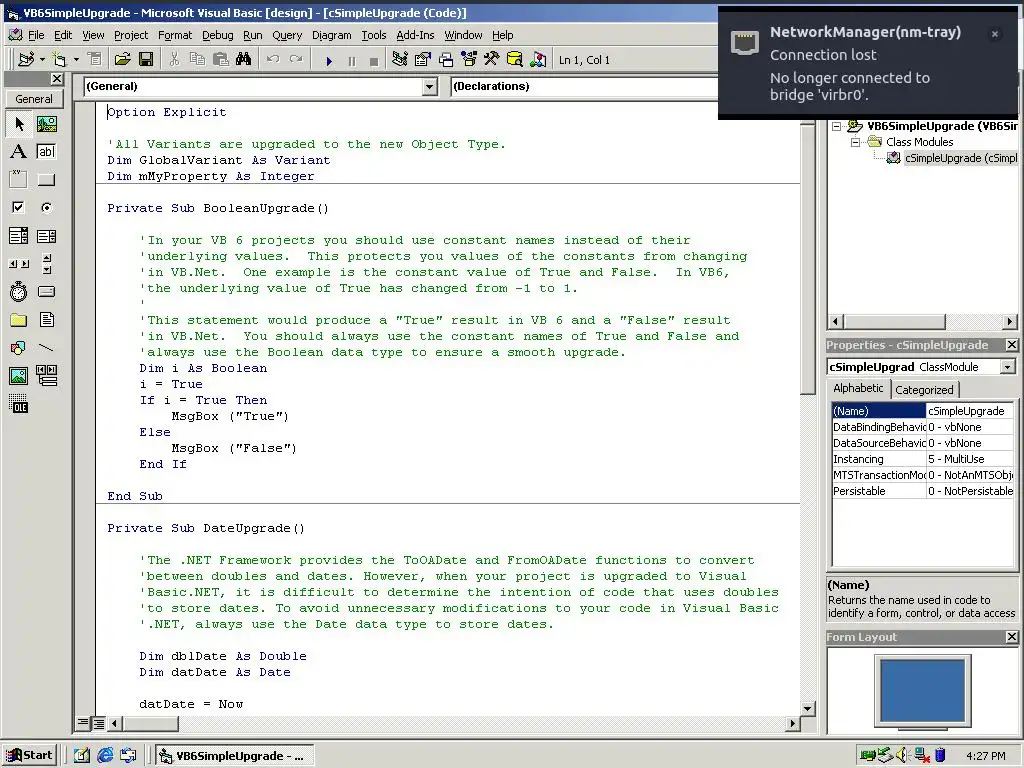1024x768 pixels.
Task: Open the cSimpleUpgrade ClassModule properties dropdown
Action: click(1008, 367)
